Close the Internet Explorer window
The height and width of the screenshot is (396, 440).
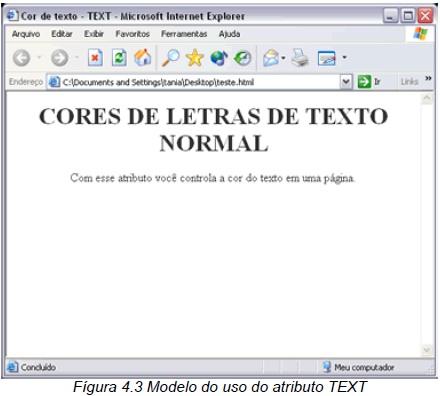(x=425, y=15)
